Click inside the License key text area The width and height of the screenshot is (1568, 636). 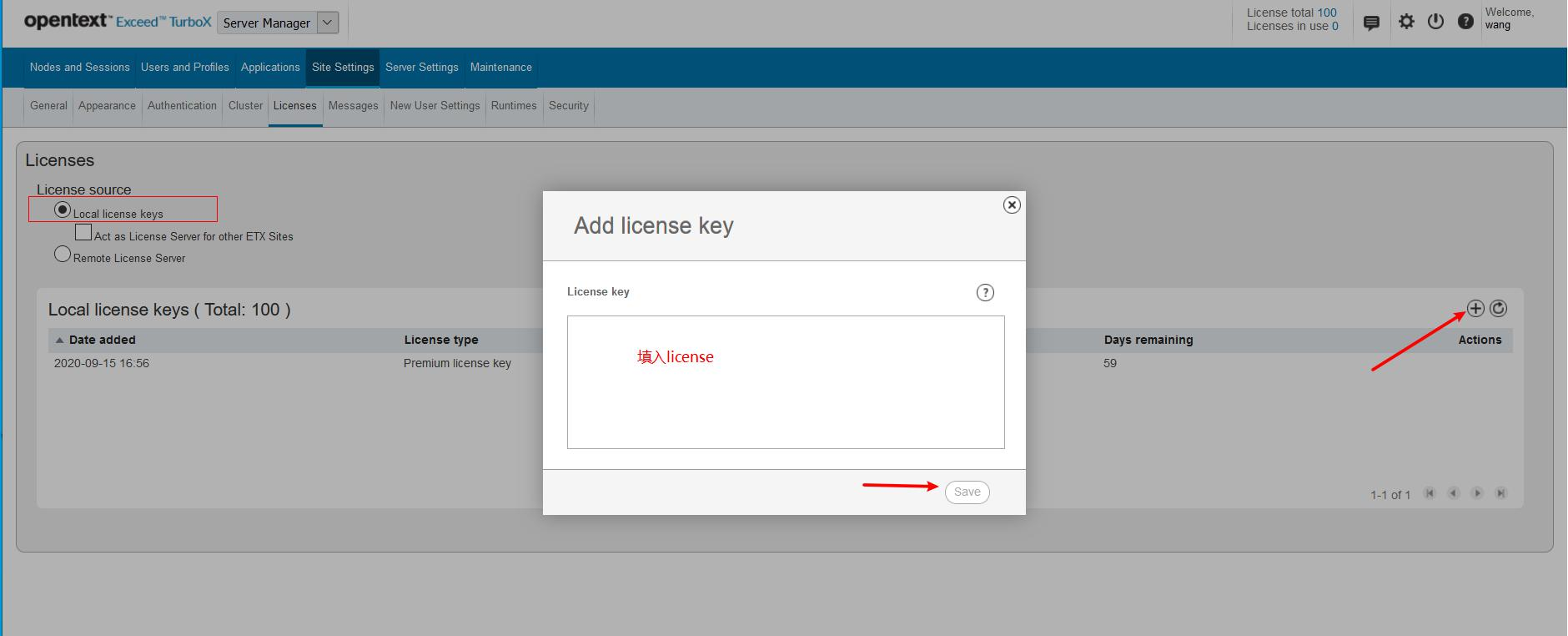pos(786,382)
